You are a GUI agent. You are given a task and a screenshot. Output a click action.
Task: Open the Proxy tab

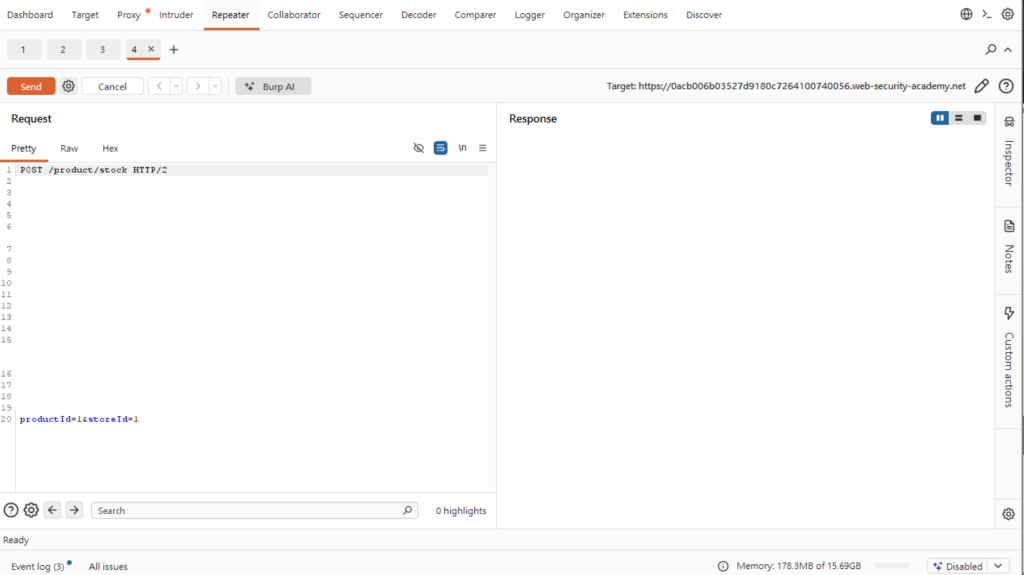pyautogui.click(x=129, y=14)
